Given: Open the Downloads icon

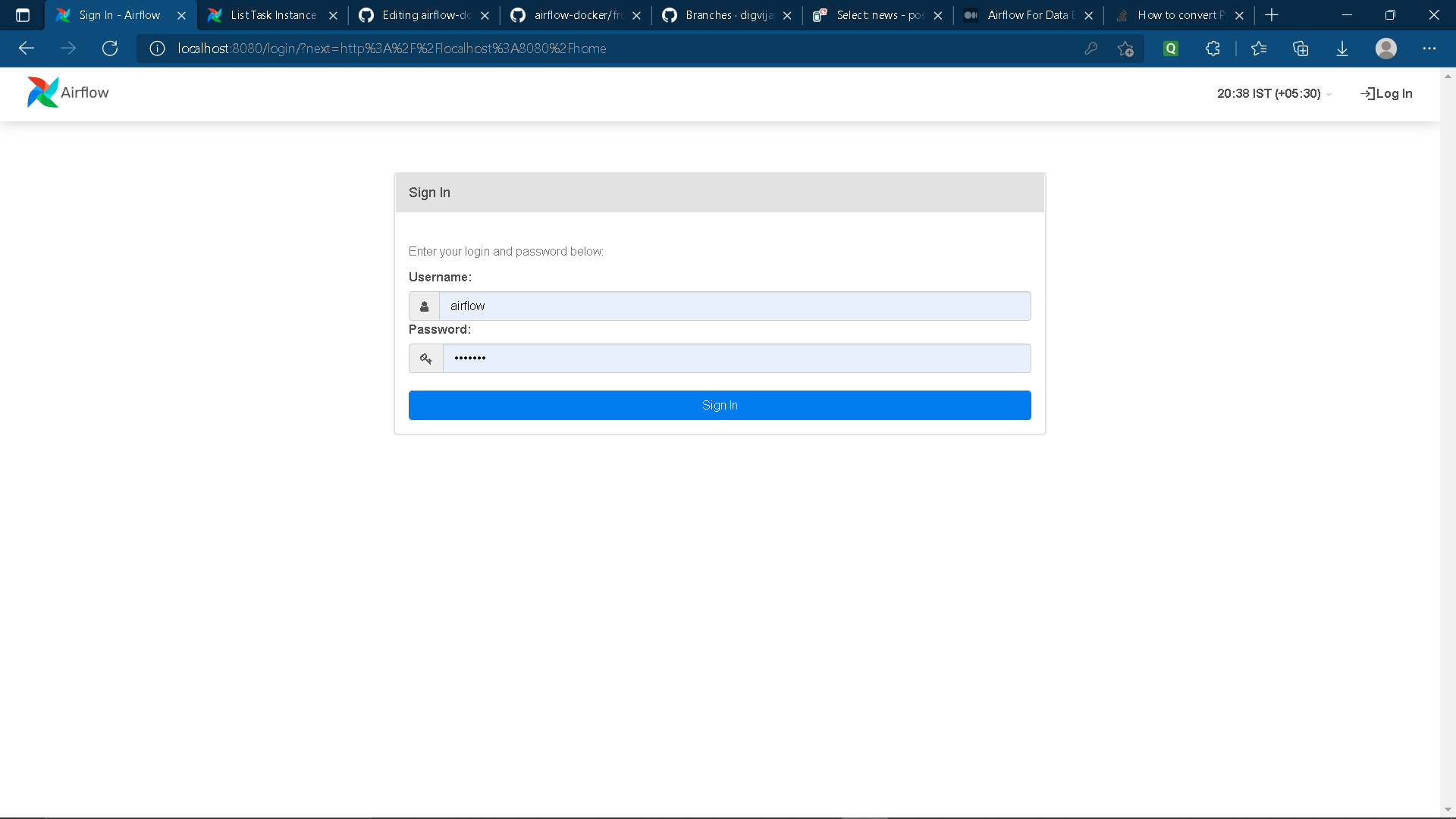Looking at the screenshot, I should pos(1342,48).
